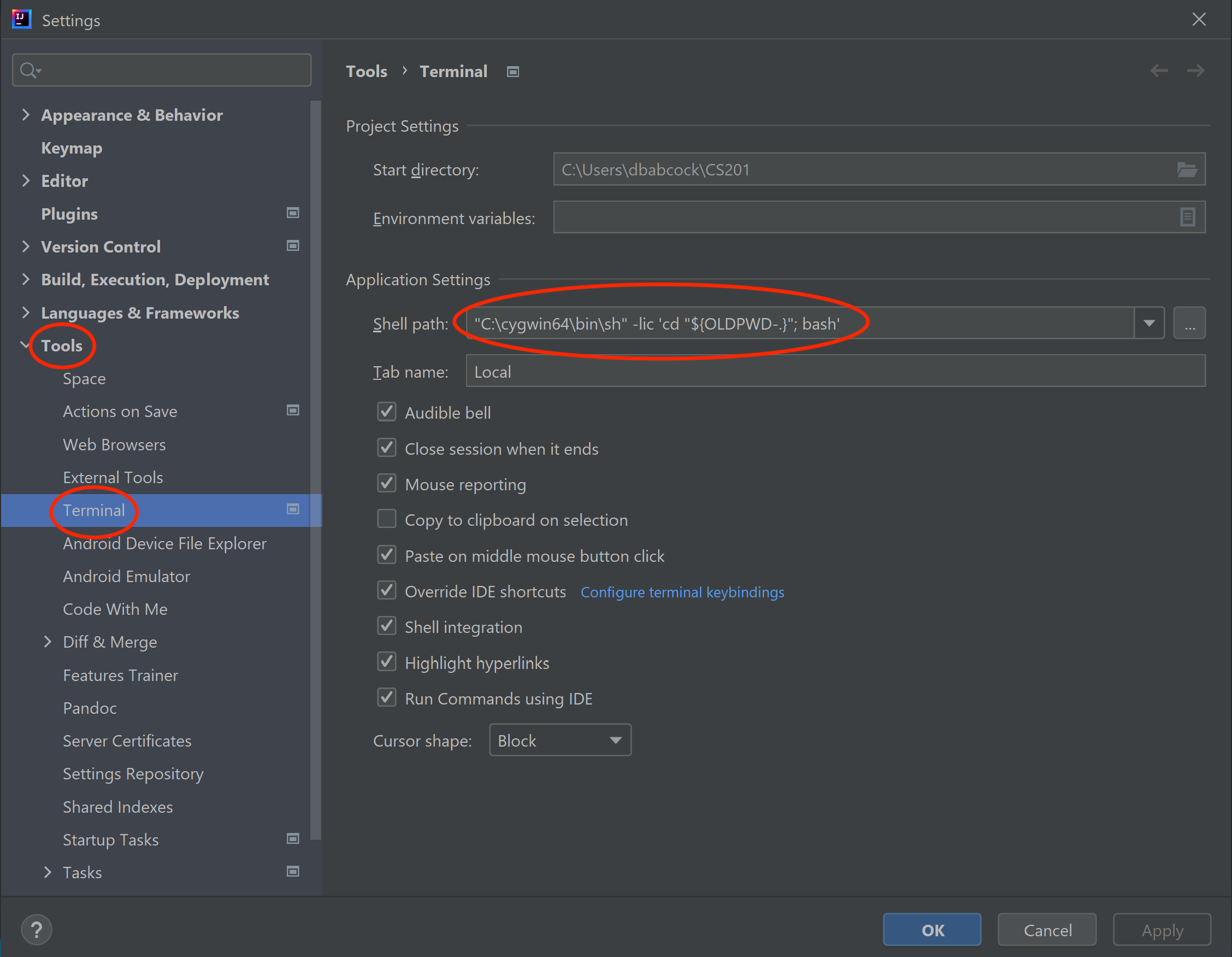This screenshot has width=1232, height=957.
Task: Select Keymap in settings tree
Action: click(72, 149)
